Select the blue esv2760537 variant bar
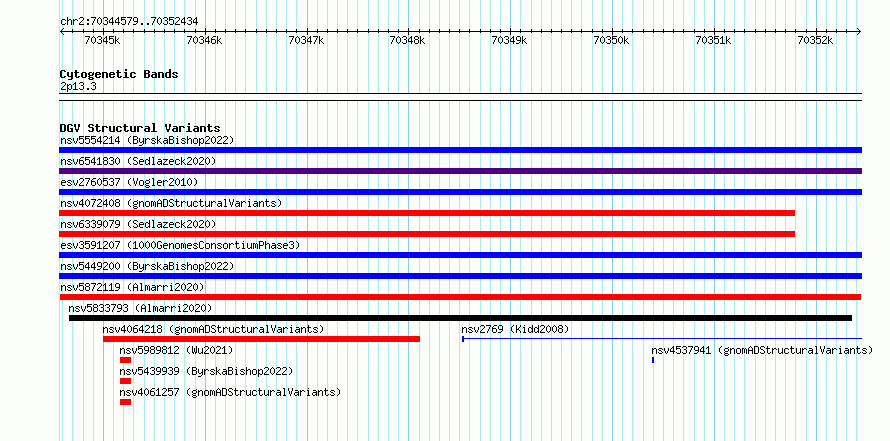 460,192
